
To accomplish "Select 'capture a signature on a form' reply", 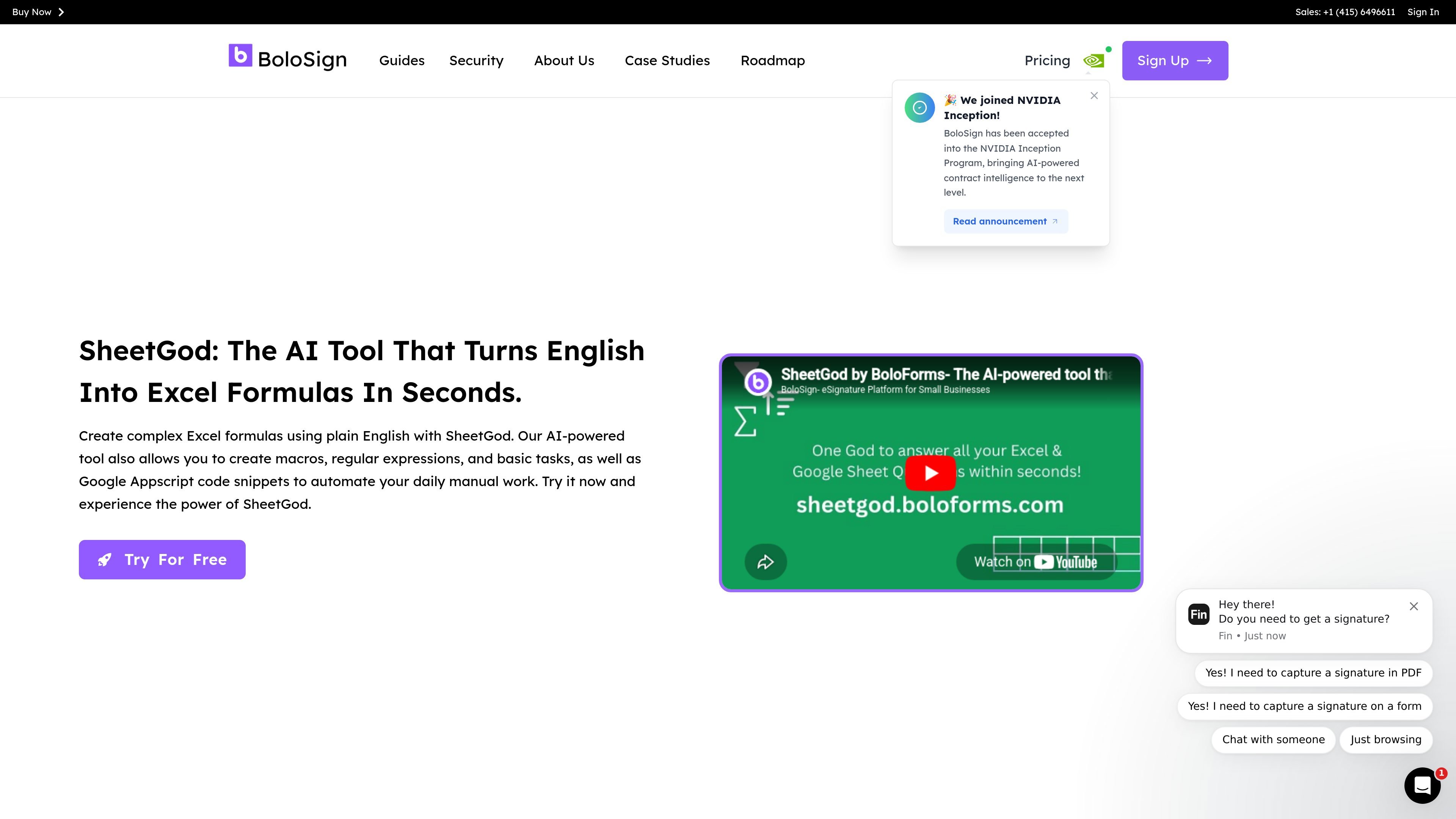I will tap(1304, 706).
